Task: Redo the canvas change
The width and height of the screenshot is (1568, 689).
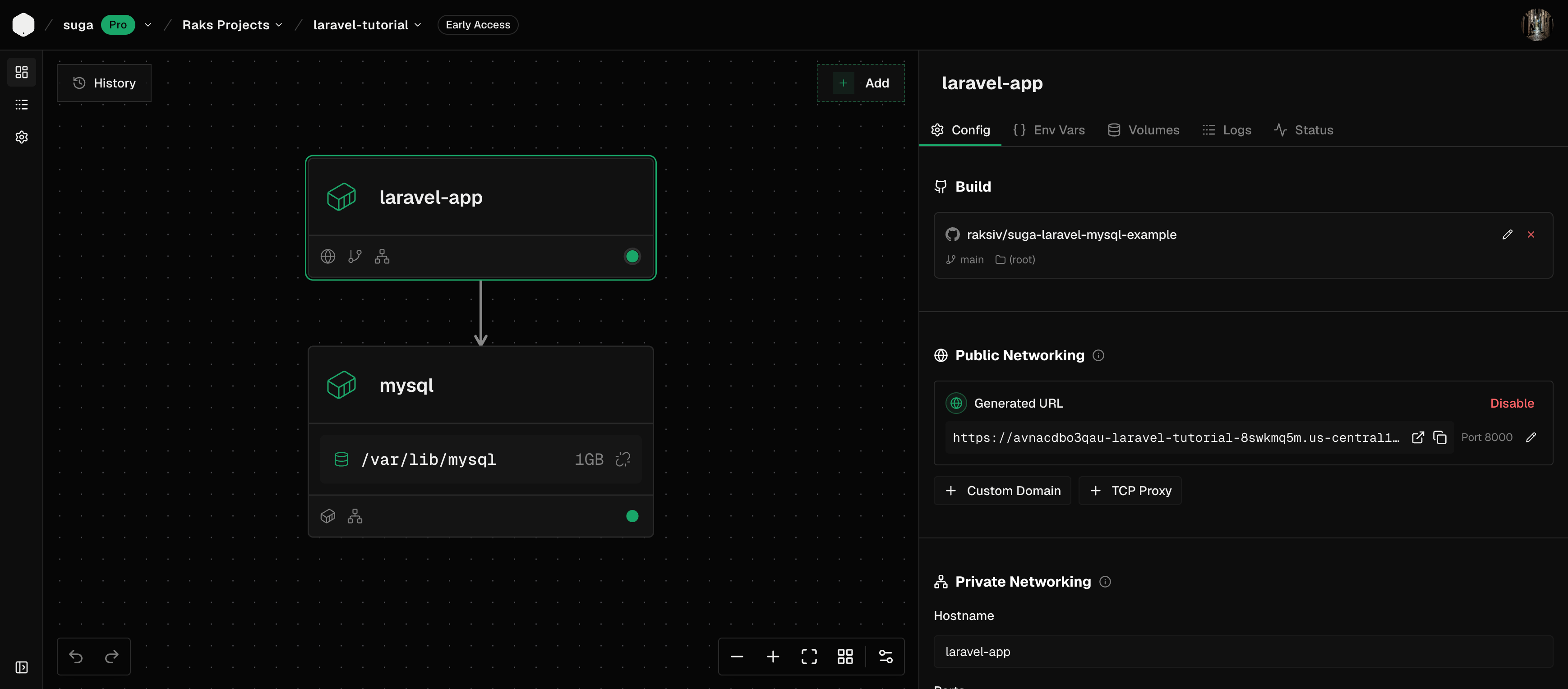Action: tap(111, 657)
